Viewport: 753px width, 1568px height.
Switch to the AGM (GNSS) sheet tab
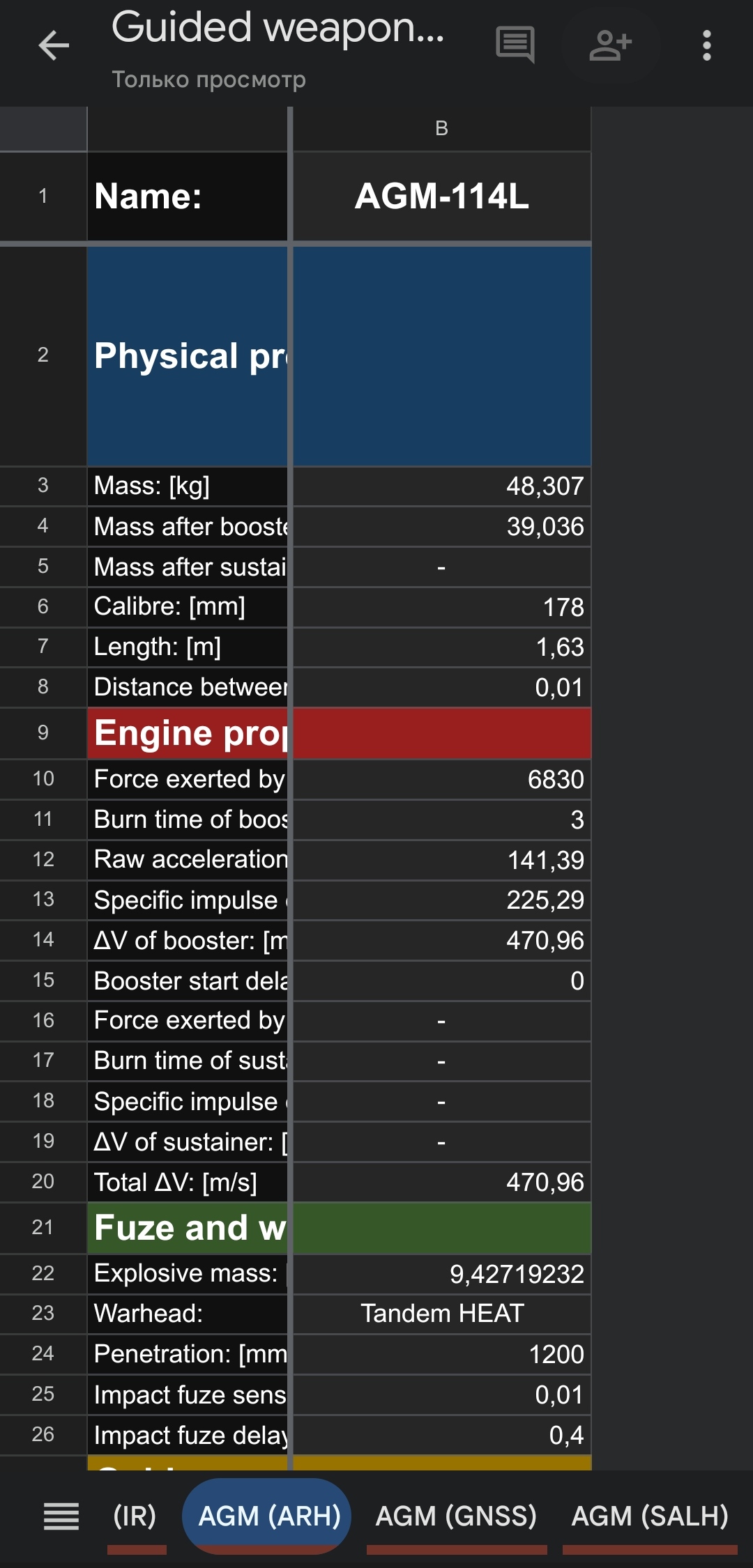coord(456,1516)
